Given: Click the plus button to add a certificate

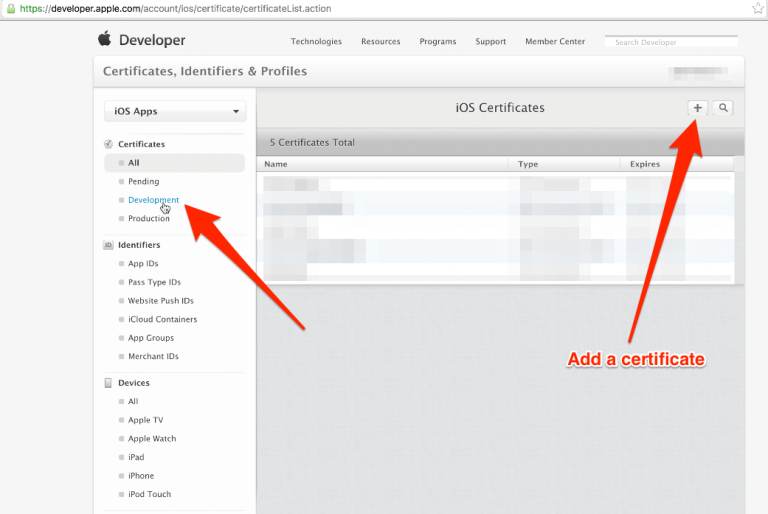Looking at the screenshot, I should (697, 108).
